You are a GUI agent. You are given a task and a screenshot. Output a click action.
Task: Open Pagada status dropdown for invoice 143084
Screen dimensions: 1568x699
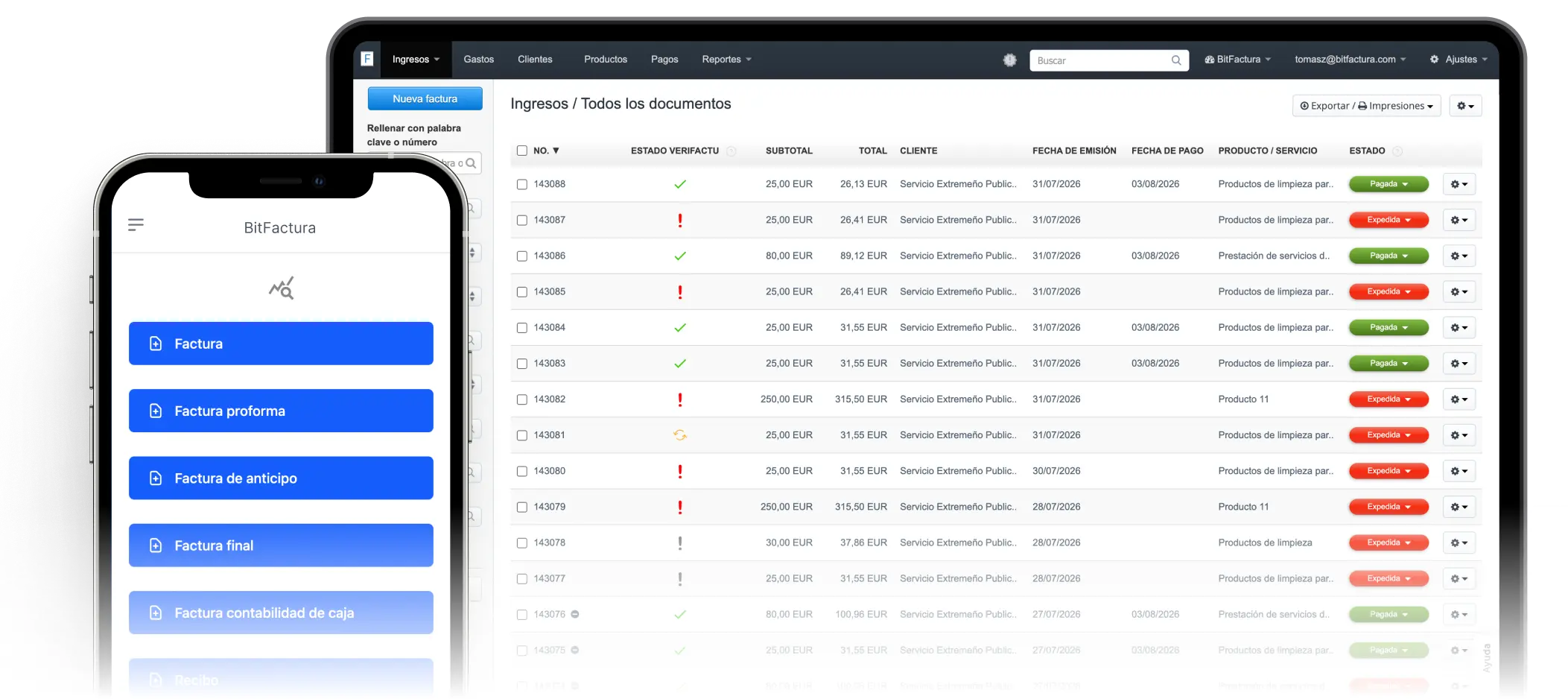point(1388,328)
